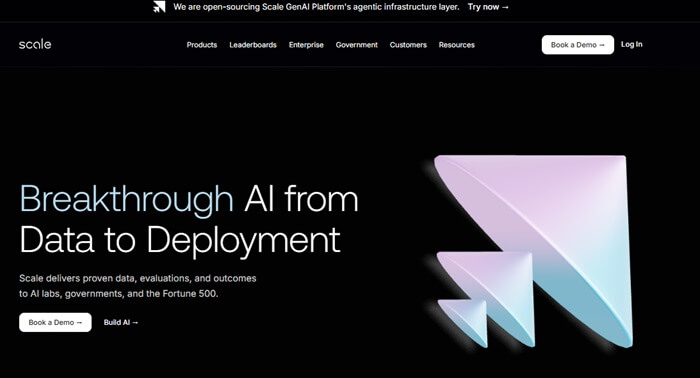Click the Log In link

[x=632, y=44]
